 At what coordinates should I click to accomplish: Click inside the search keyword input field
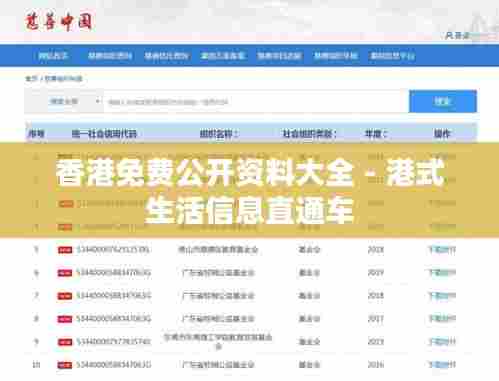[x=256, y=101]
